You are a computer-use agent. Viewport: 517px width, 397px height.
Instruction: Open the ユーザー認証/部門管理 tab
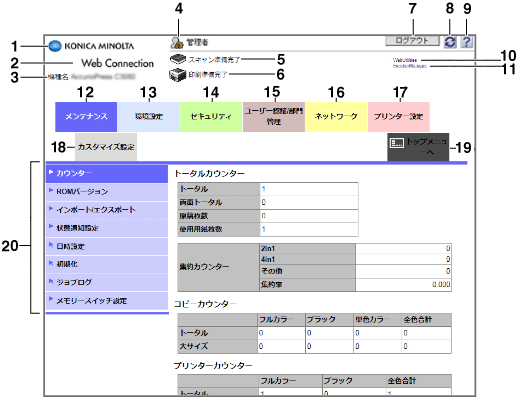coord(274,117)
